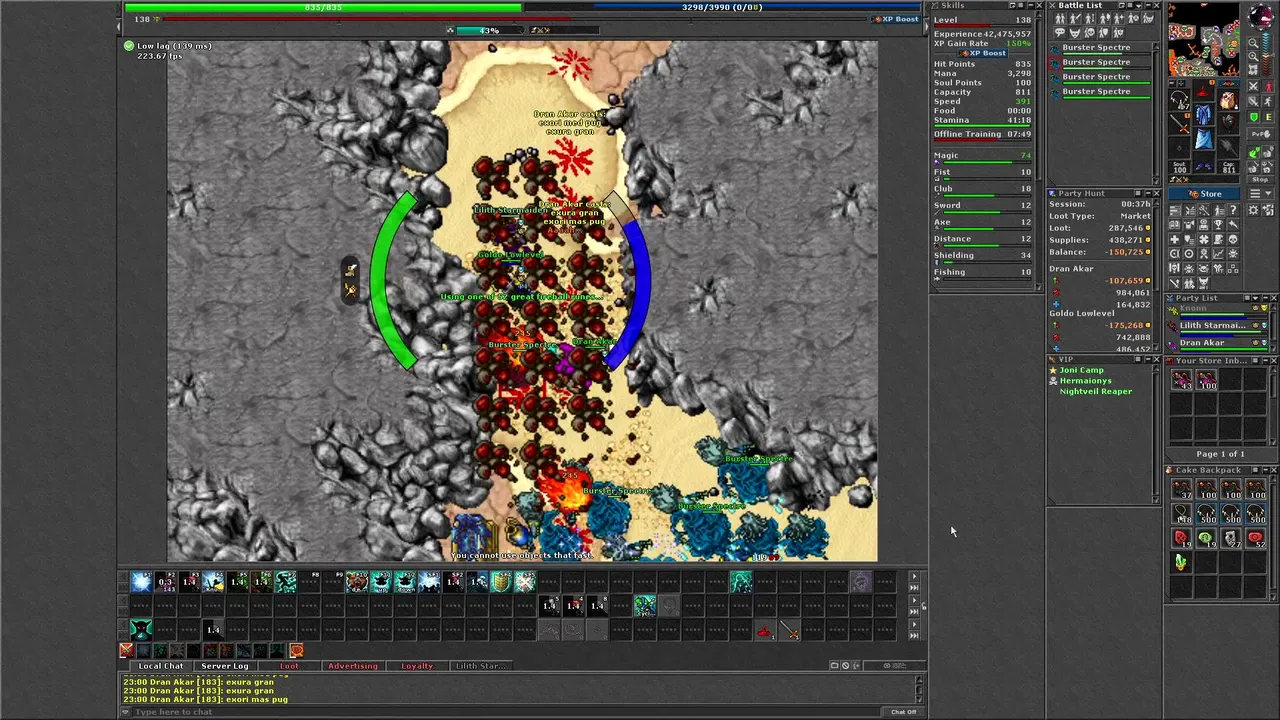Screen dimensions: 1280x720
Task: Collapse the Skills panel
Action: coord(1031,5)
